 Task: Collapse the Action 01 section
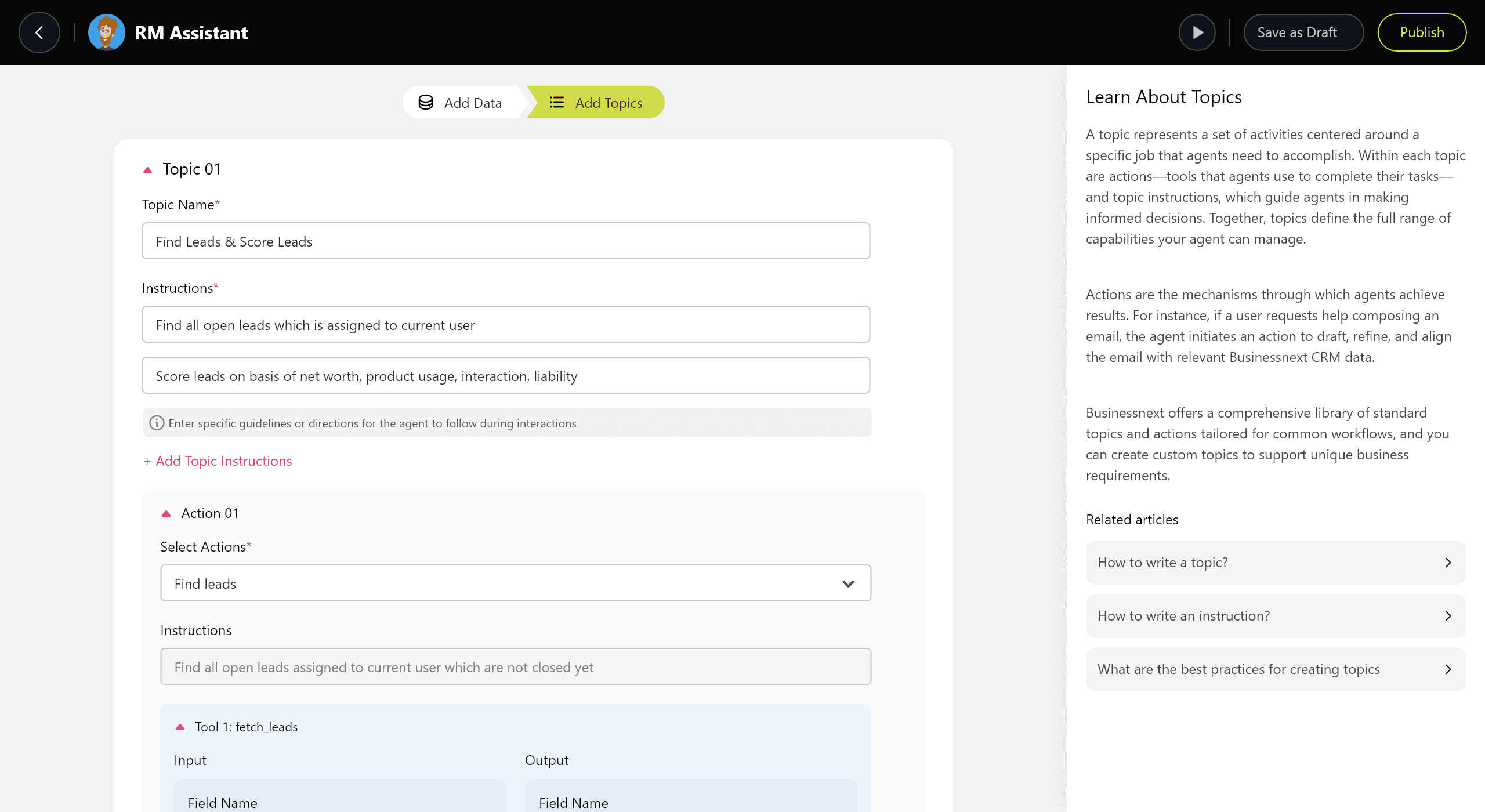166,514
